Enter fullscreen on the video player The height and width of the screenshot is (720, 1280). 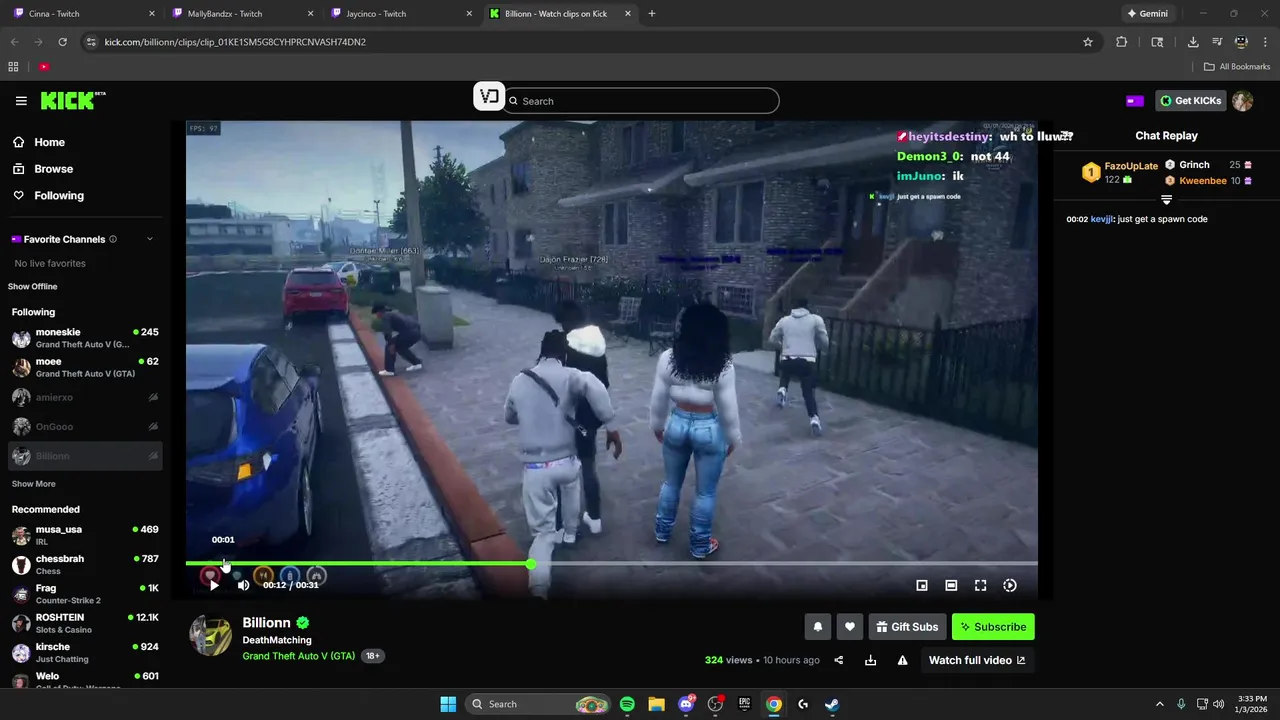[x=981, y=585]
